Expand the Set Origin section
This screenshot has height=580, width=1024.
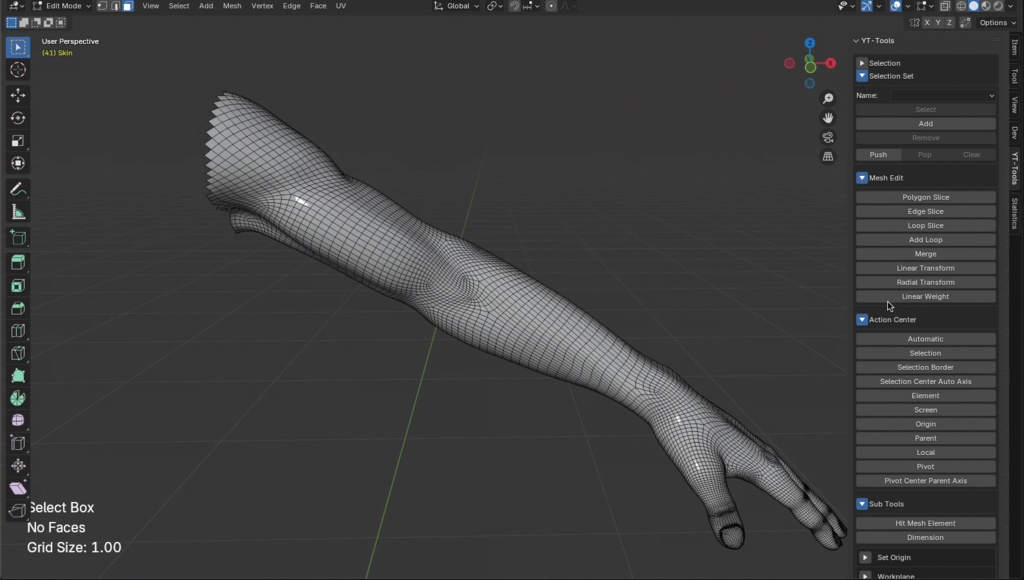pyautogui.click(x=890, y=557)
